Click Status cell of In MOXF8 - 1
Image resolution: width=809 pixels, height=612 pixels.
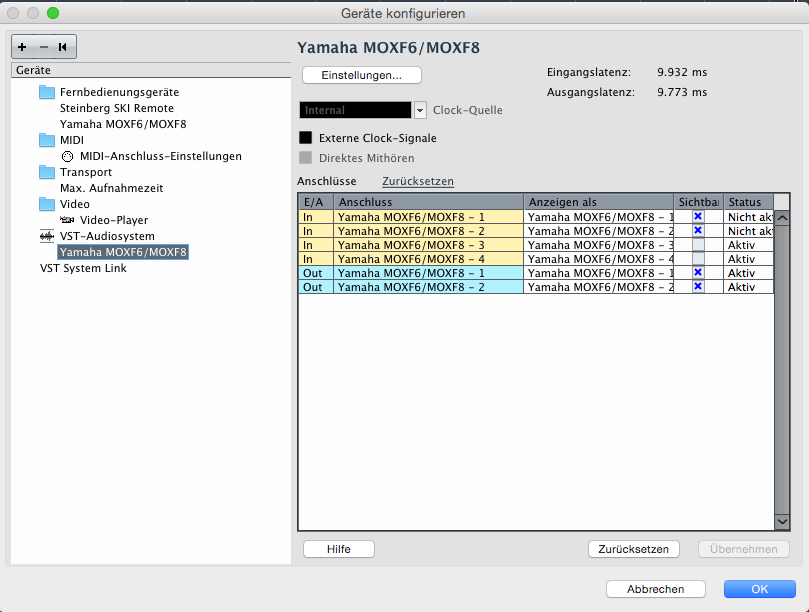click(x=749, y=217)
